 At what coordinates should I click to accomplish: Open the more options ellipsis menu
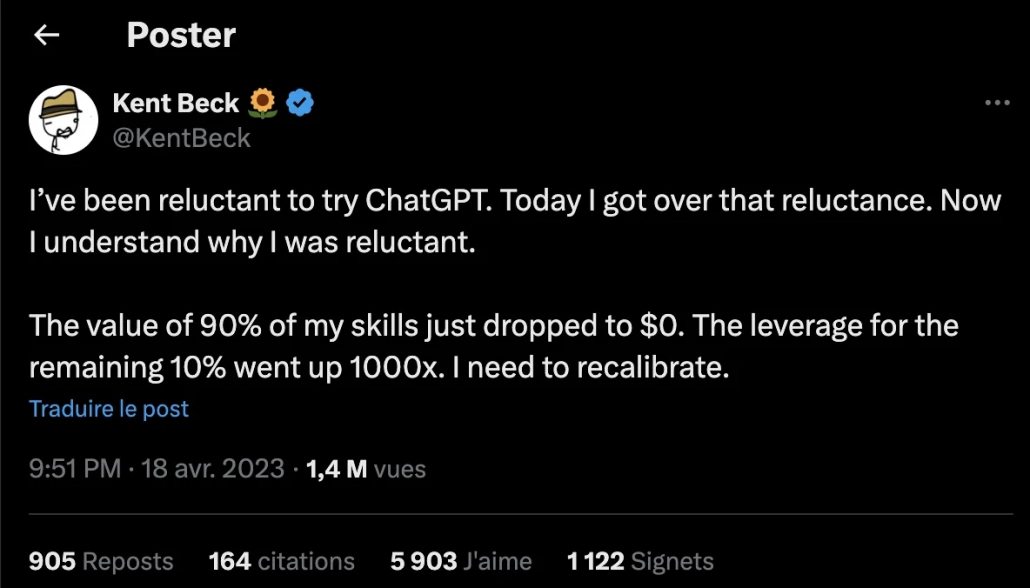click(x=996, y=101)
